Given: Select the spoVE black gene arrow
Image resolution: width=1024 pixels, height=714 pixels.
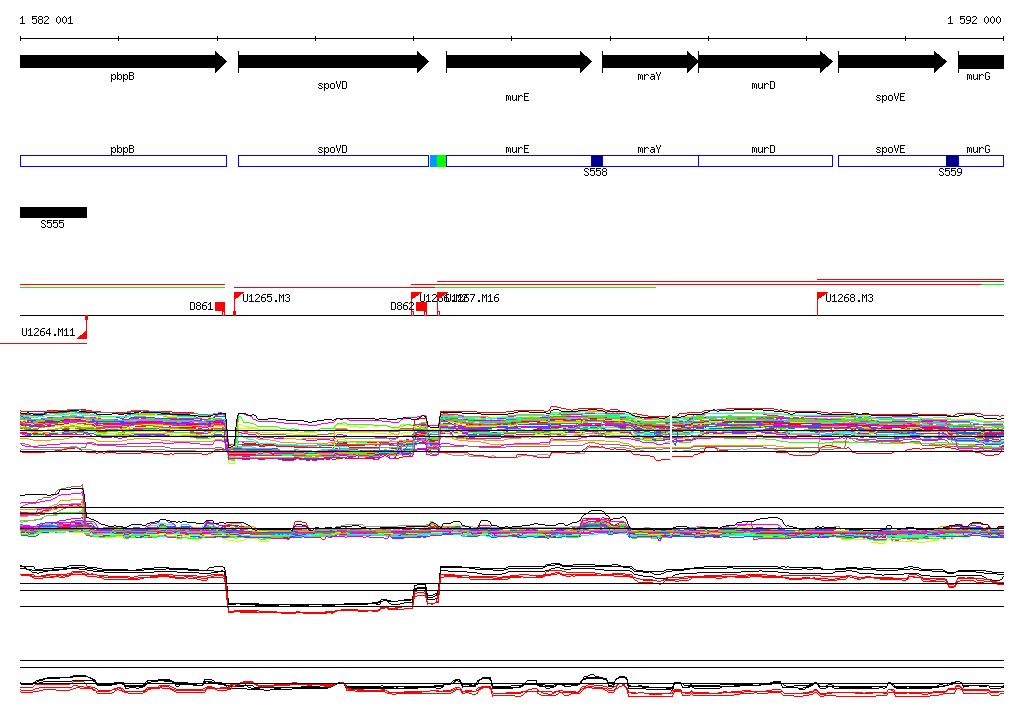Looking at the screenshot, I should point(892,62).
